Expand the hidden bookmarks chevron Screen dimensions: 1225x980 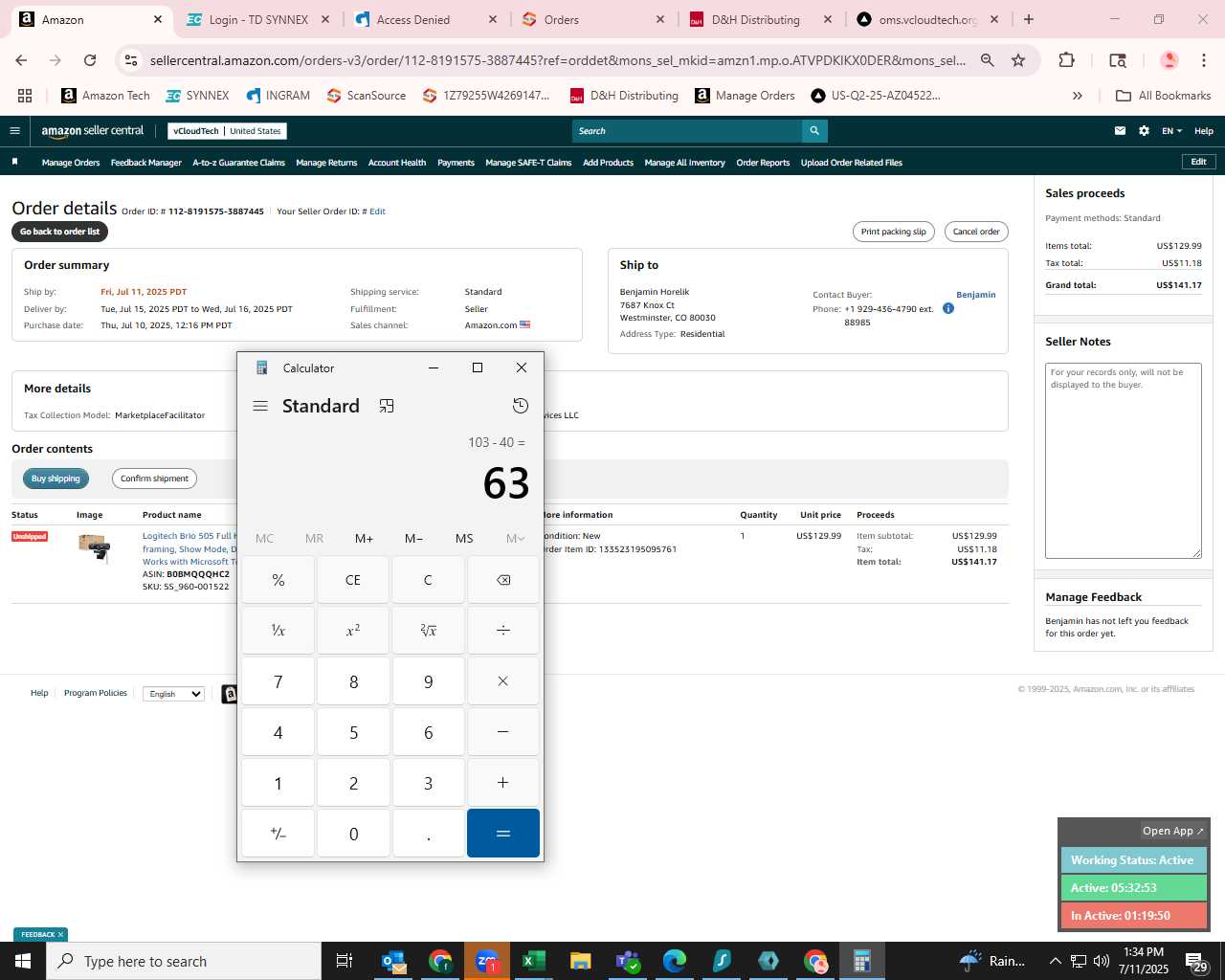(x=1078, y=96)
